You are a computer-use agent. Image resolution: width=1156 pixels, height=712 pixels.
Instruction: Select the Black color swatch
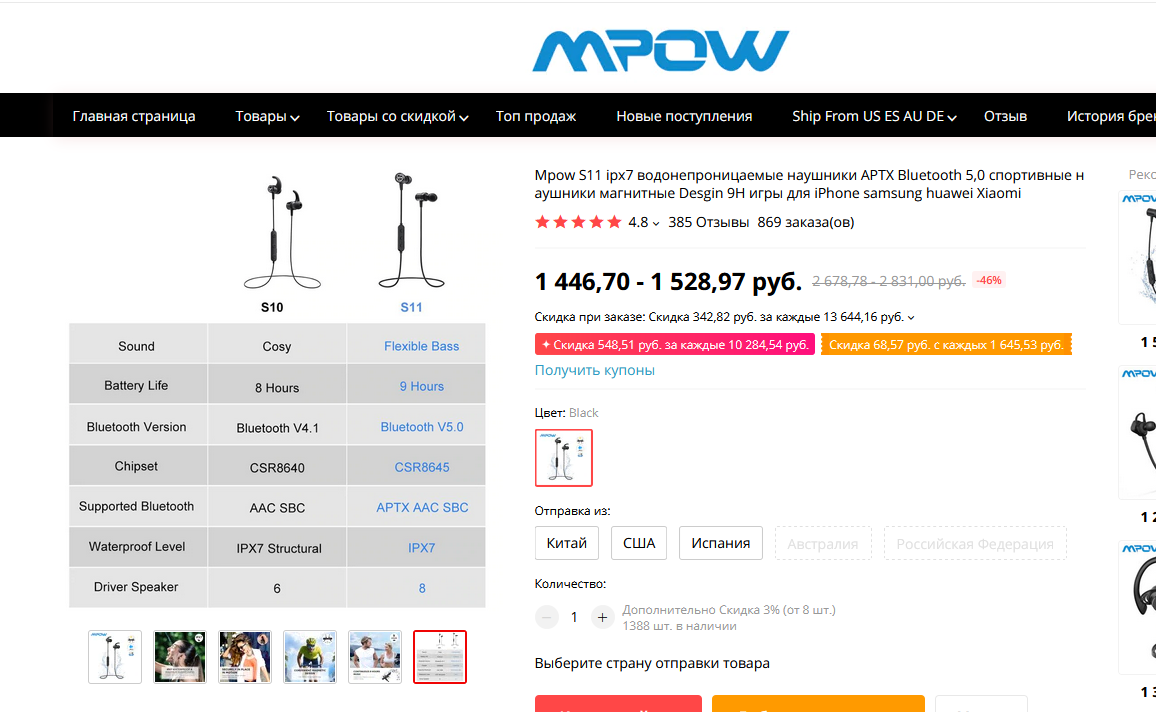[563, 458]
